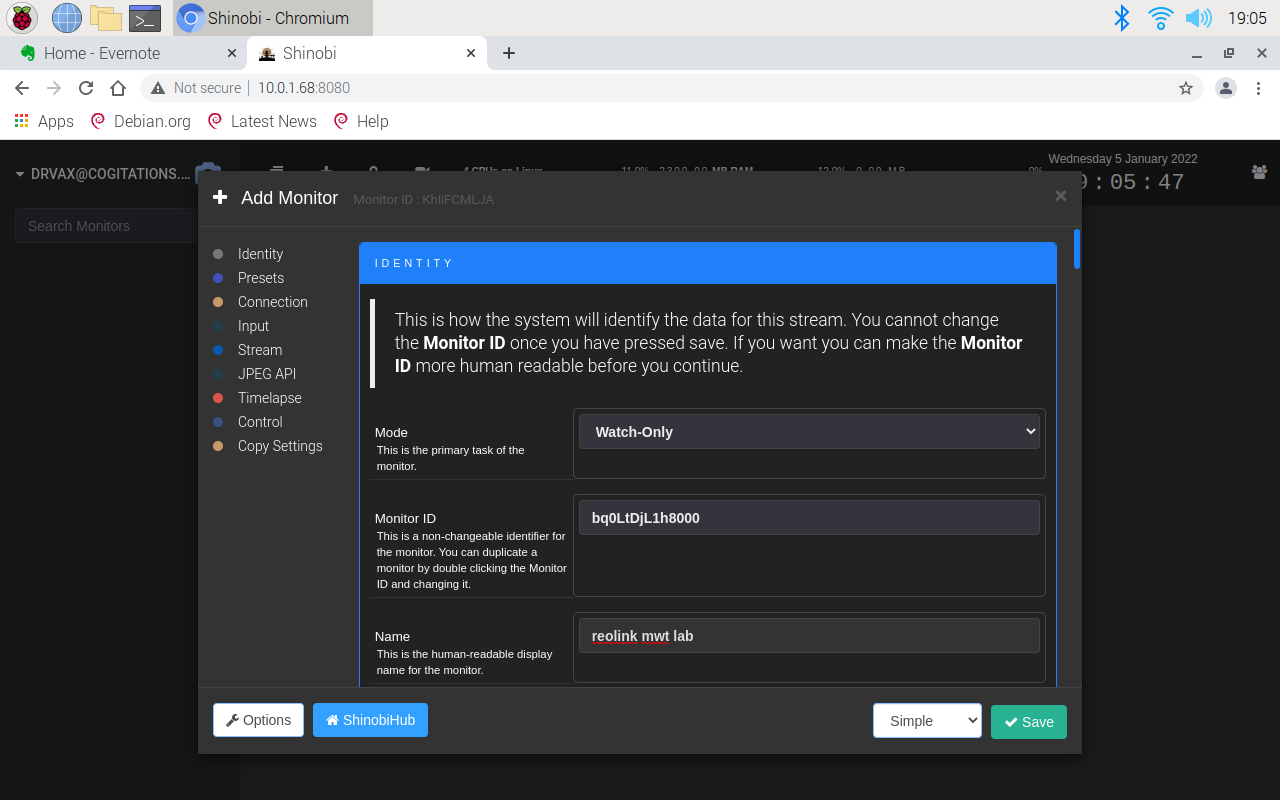Click the ShinobiHub button

370,720
